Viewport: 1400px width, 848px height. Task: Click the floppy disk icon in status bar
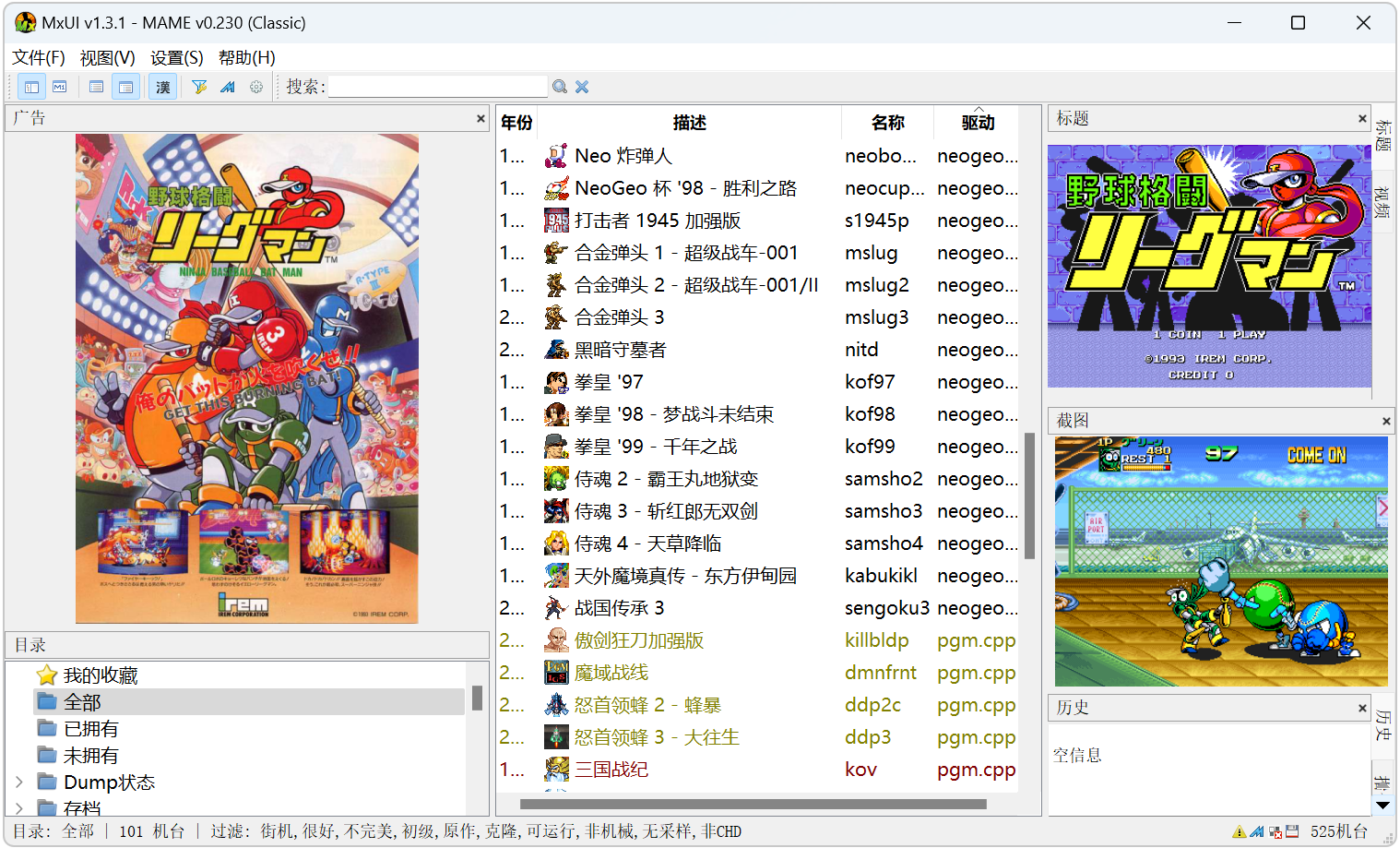(1292, 832)
